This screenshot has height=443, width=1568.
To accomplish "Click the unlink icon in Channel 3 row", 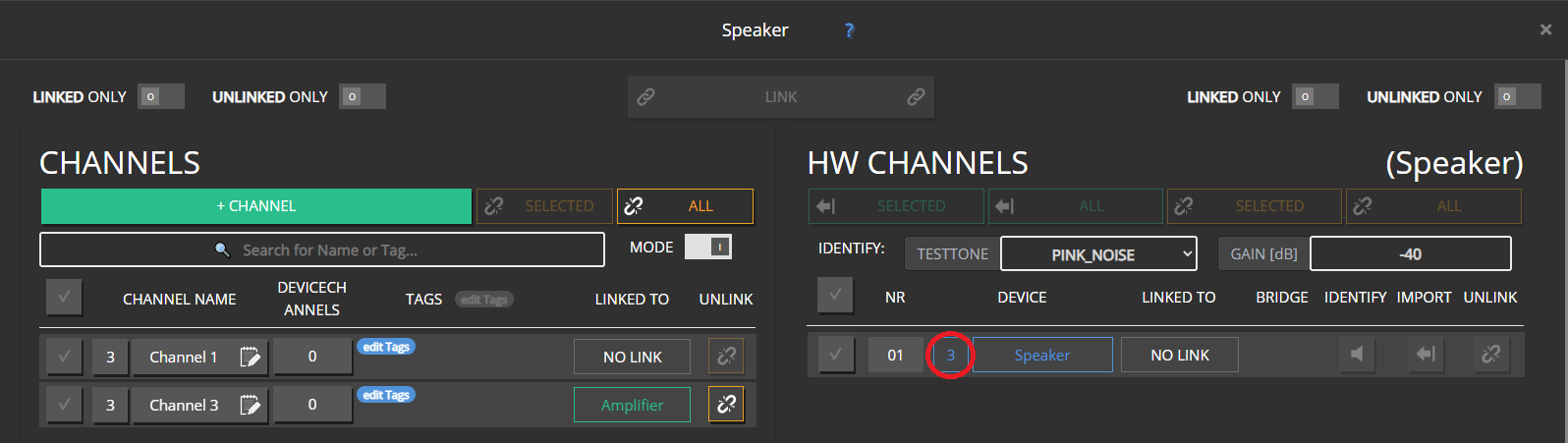I will (x=726, y=404).
